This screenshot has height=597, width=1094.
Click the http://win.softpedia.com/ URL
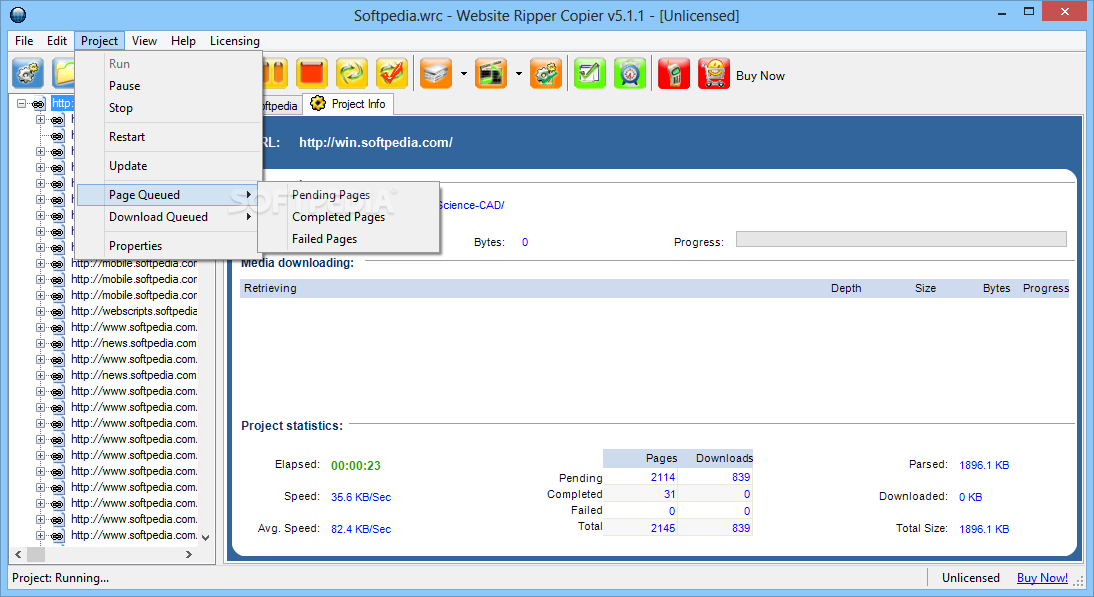point(376,142)
